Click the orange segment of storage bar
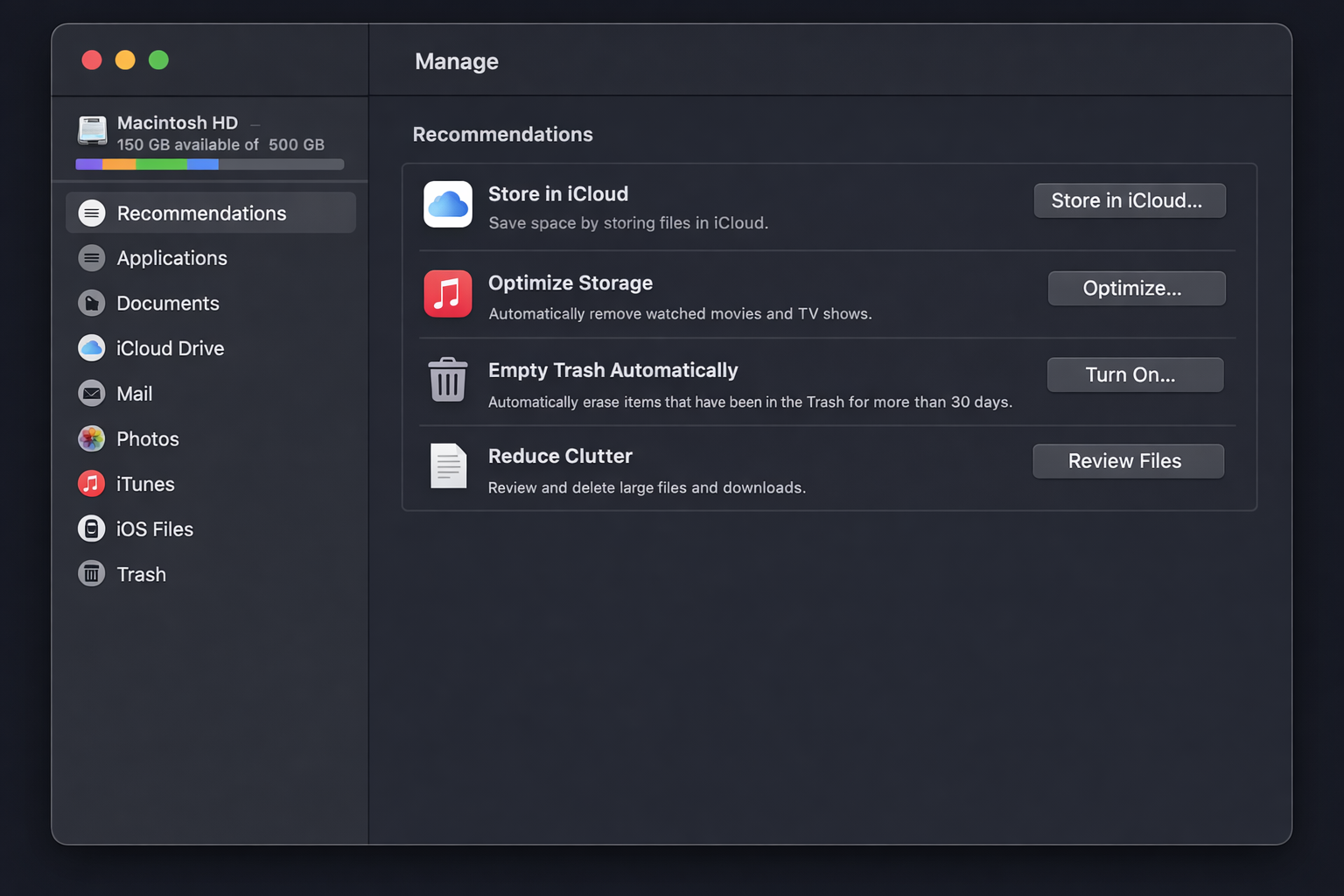This screenshot has height=896, width=1344. coord(119,164)
